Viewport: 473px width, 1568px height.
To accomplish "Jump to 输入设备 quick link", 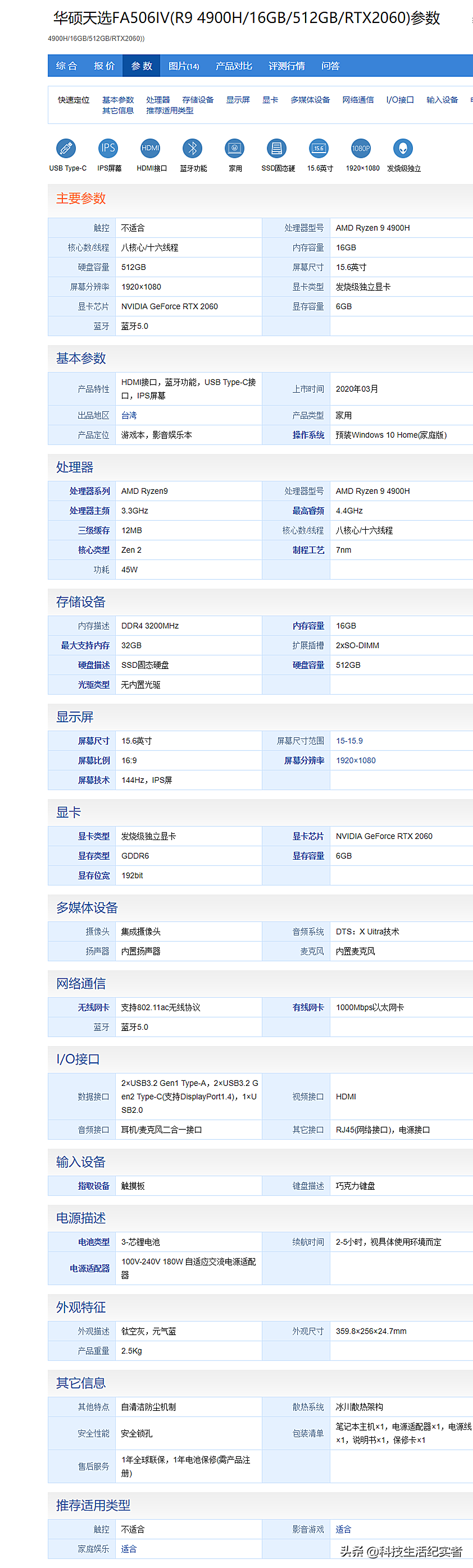I will (442, 100).
